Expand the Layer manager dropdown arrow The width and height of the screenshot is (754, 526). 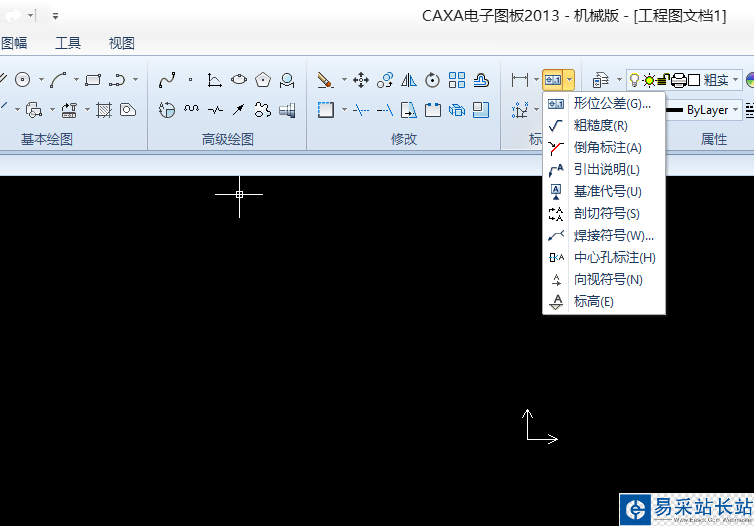coord(619,80)
